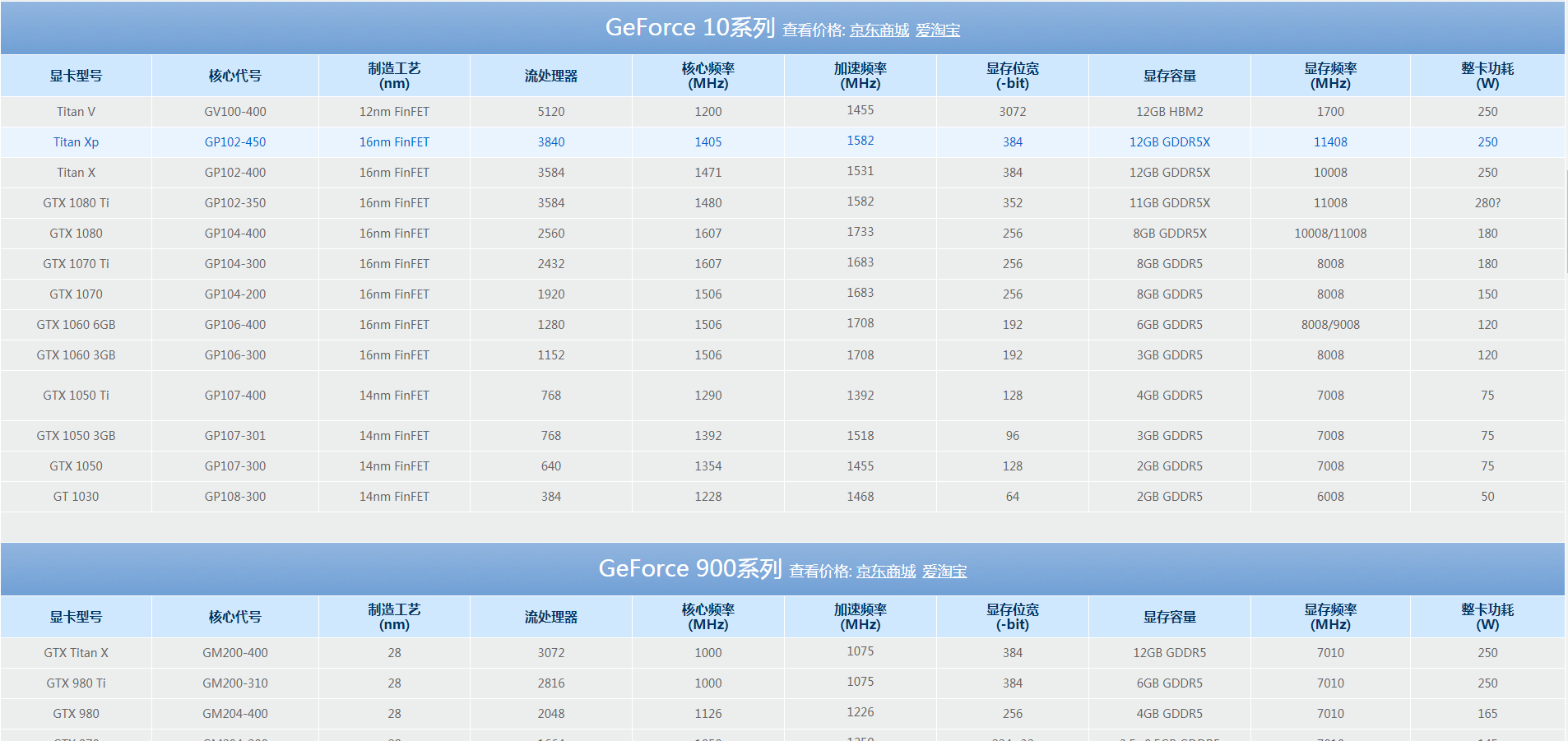The width and height of the screenshot is (1568, 741).
Task: Click the GP108-300 core code cell
Action: coord(235,497)
